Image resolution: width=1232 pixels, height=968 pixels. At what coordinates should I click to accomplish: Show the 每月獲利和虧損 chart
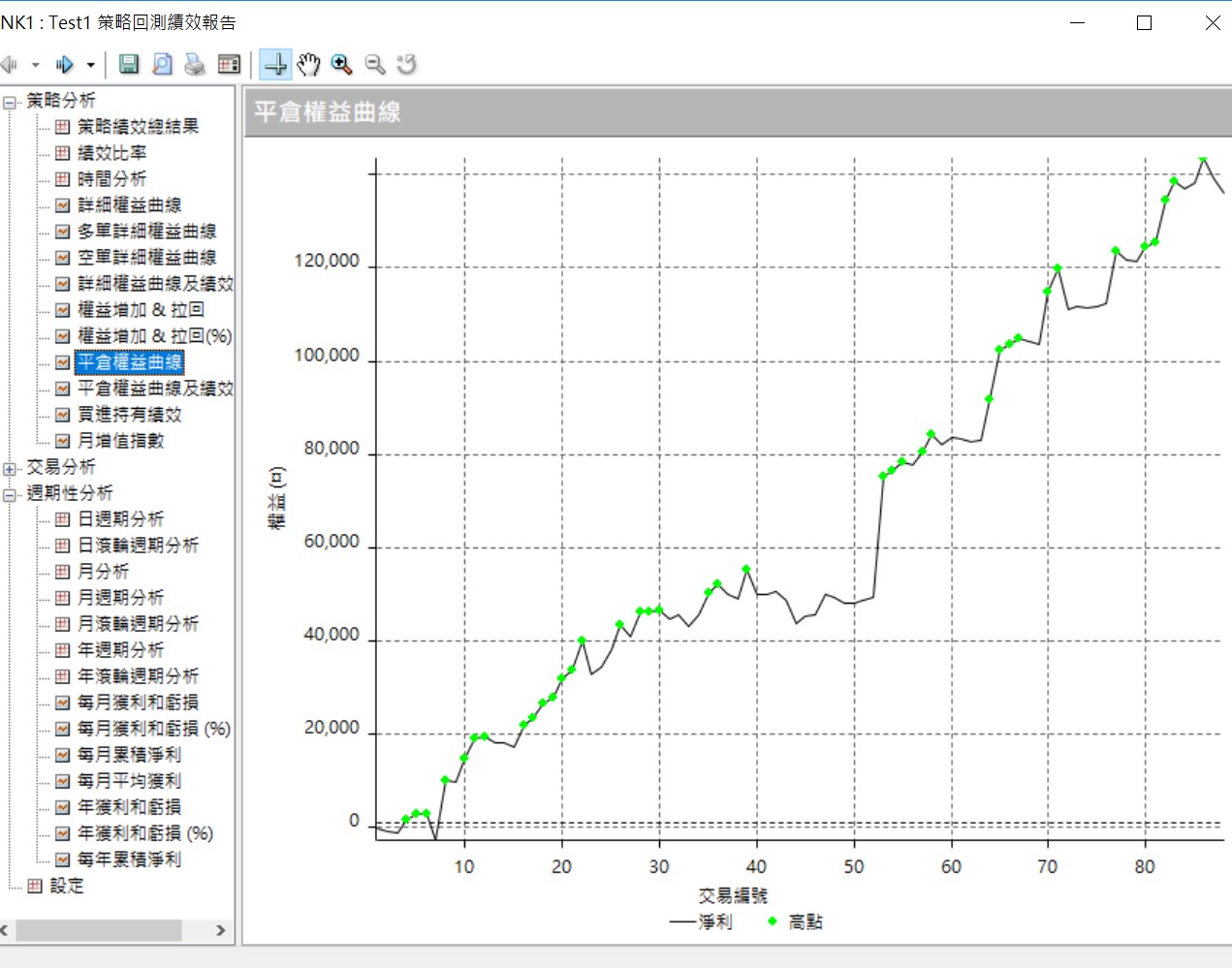coord(139,702)
